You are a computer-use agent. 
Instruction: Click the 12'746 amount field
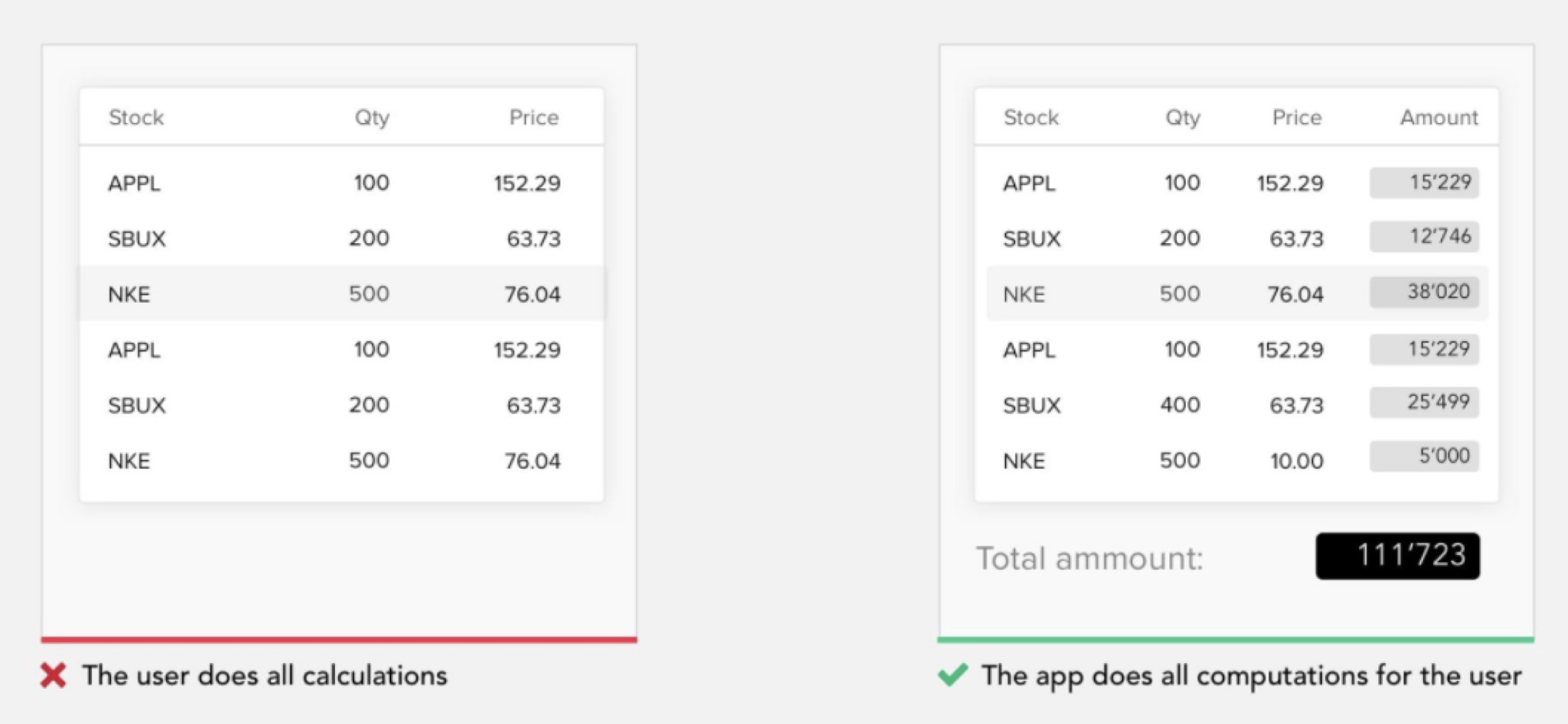[1424, 236]
